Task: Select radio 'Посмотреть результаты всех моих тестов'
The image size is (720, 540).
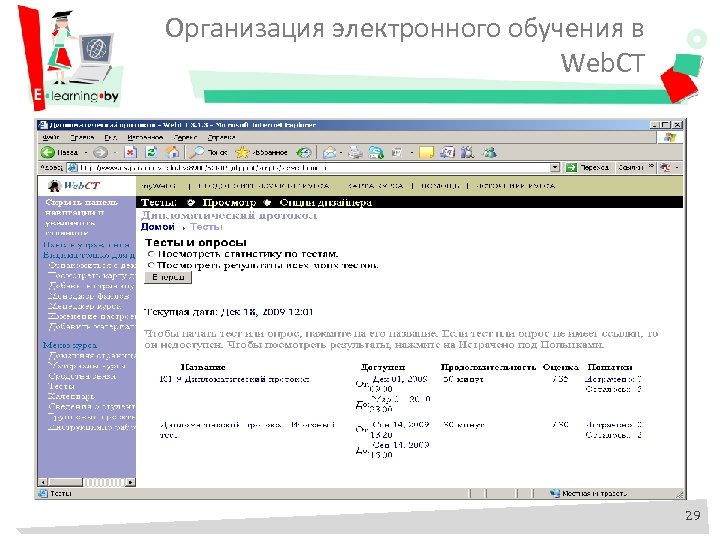Action: 151,265
